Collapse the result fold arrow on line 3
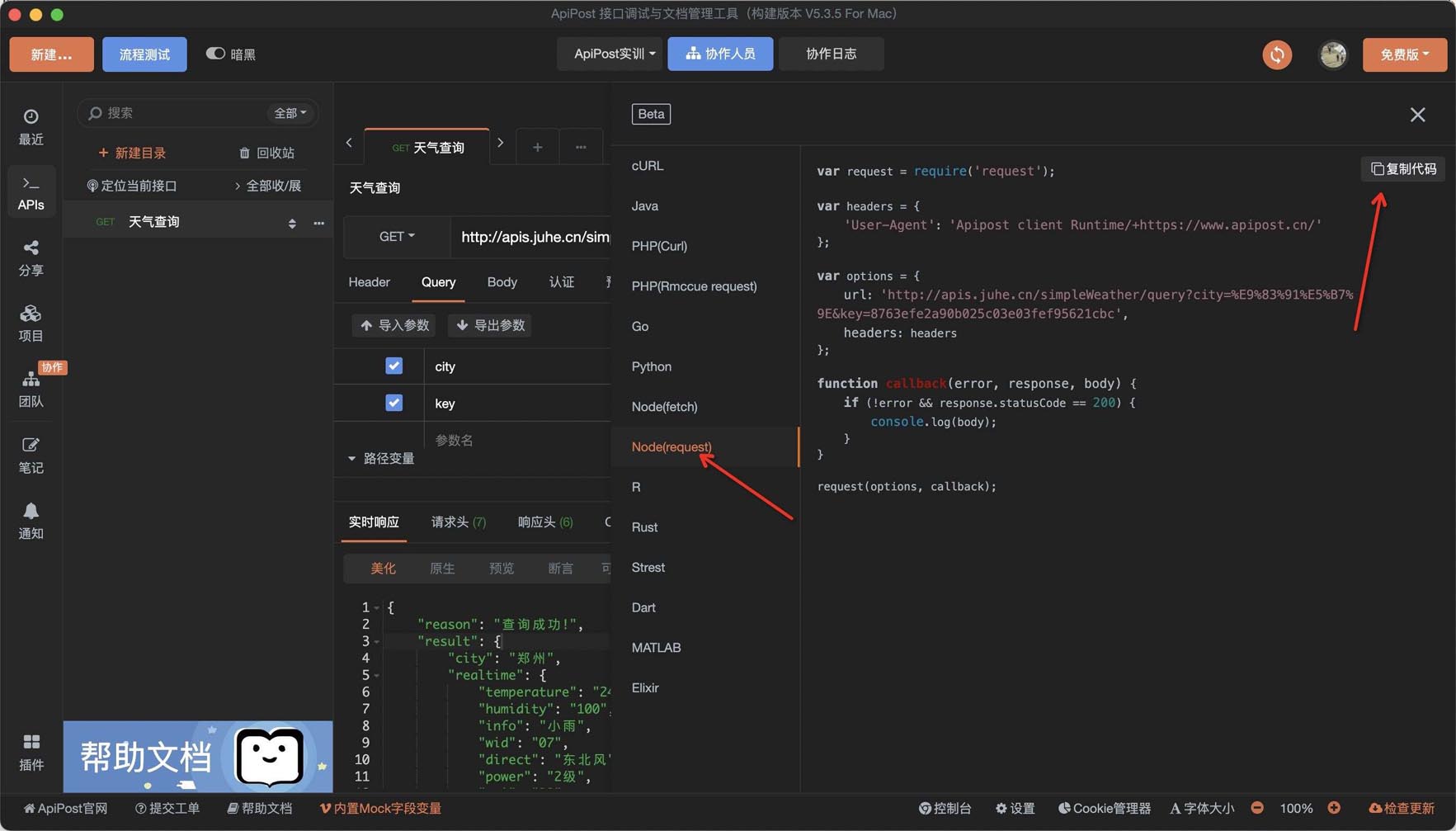Image resolution: width=1456 pixels, height=831 pixels. pos(377,641)
